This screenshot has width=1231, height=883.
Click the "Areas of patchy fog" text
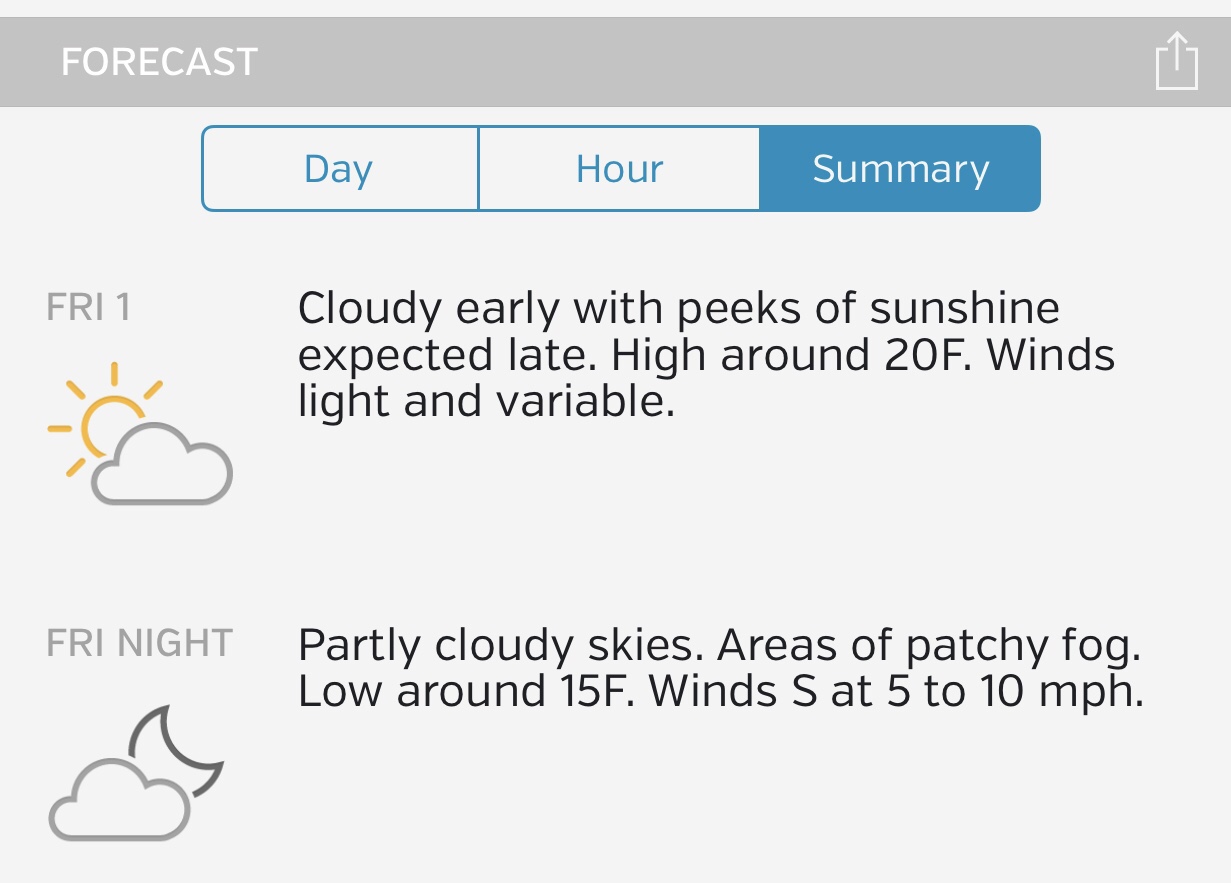pyautogui.click(x=928, y=646)
